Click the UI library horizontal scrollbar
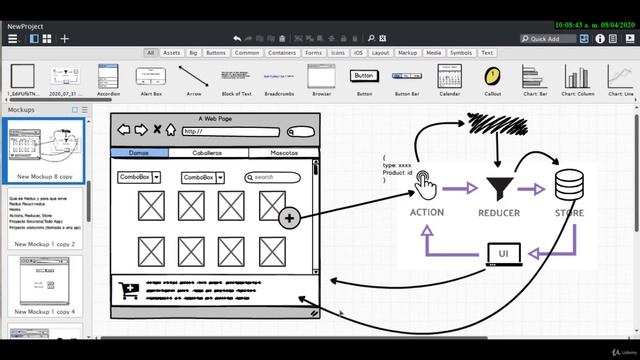The width and height of the screenshot is (640, 360). [60, 100]
